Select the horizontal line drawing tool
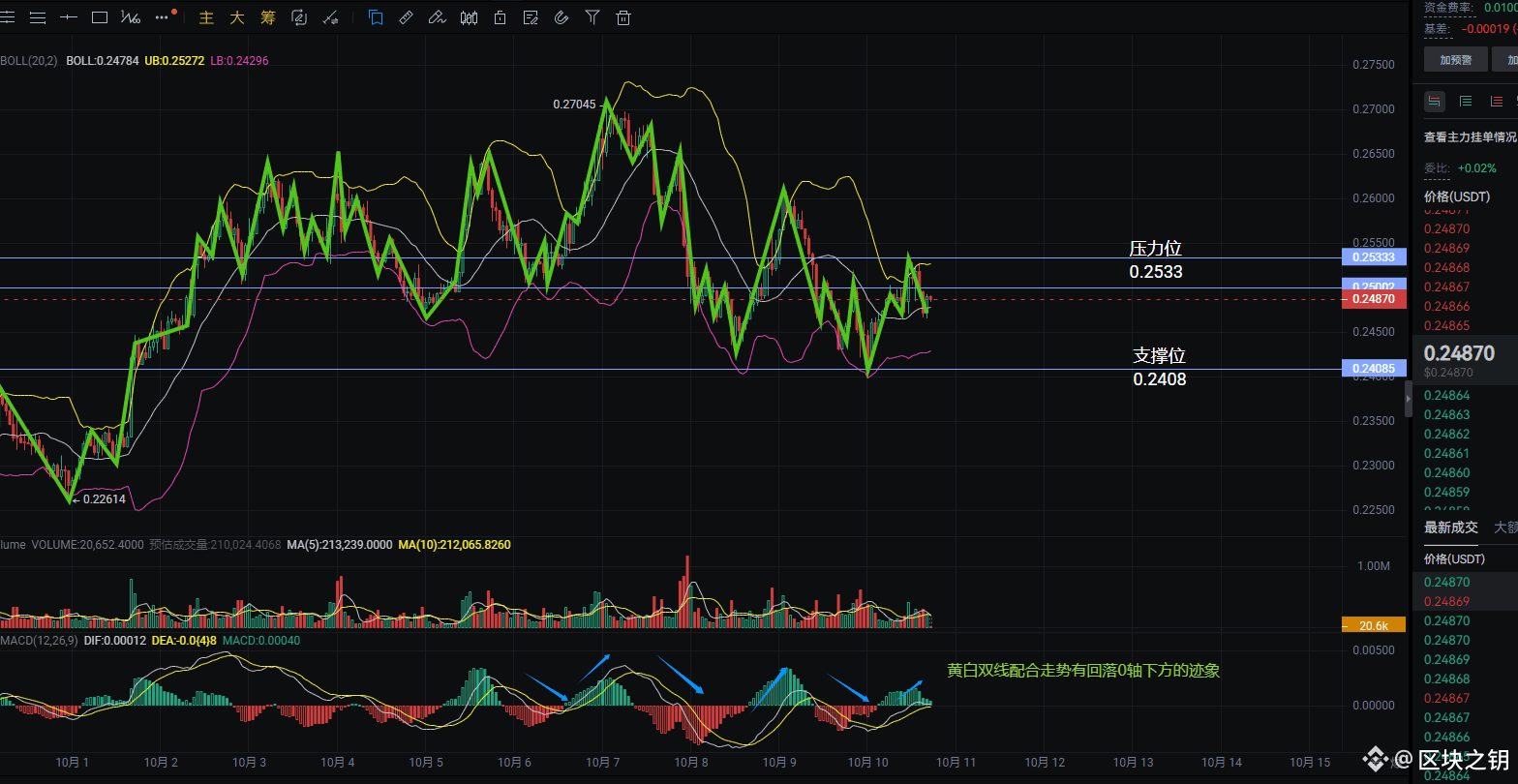The image size is (1518, 784). click(x=69, y=17)
